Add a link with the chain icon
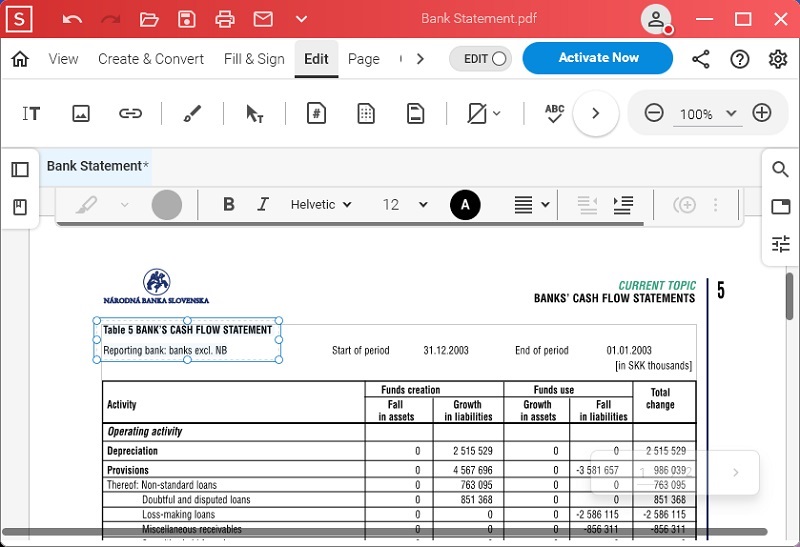Screen dimensions: 800x547 click(x=130, y=113)
